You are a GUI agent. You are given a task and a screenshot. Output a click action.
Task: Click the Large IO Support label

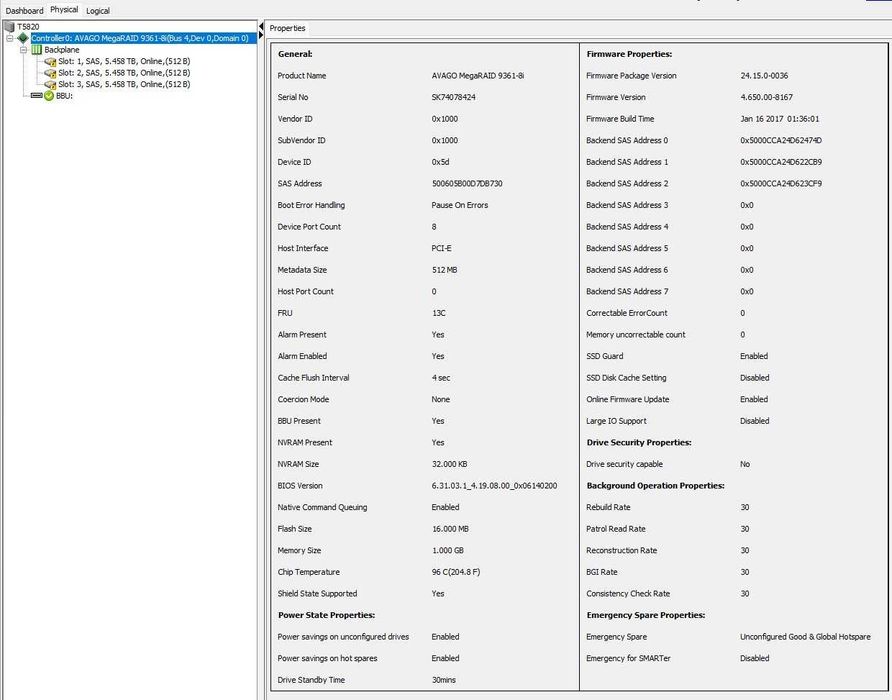pos(616,421)
